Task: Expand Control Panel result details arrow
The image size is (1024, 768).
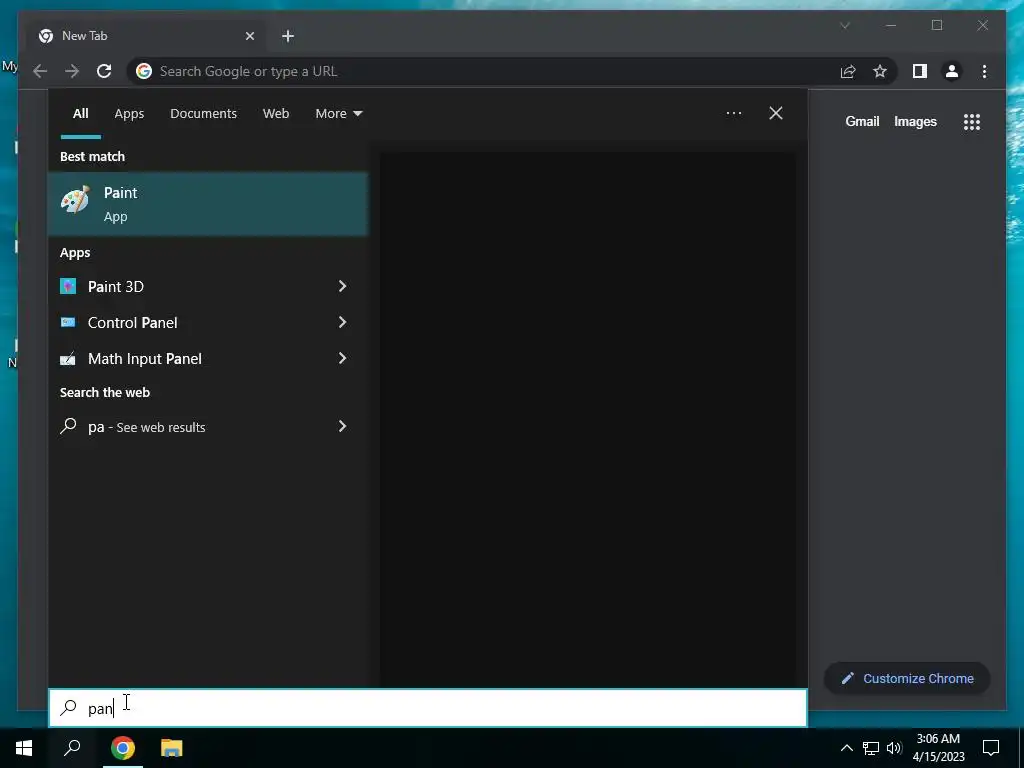Action: [x=342, y=323]
